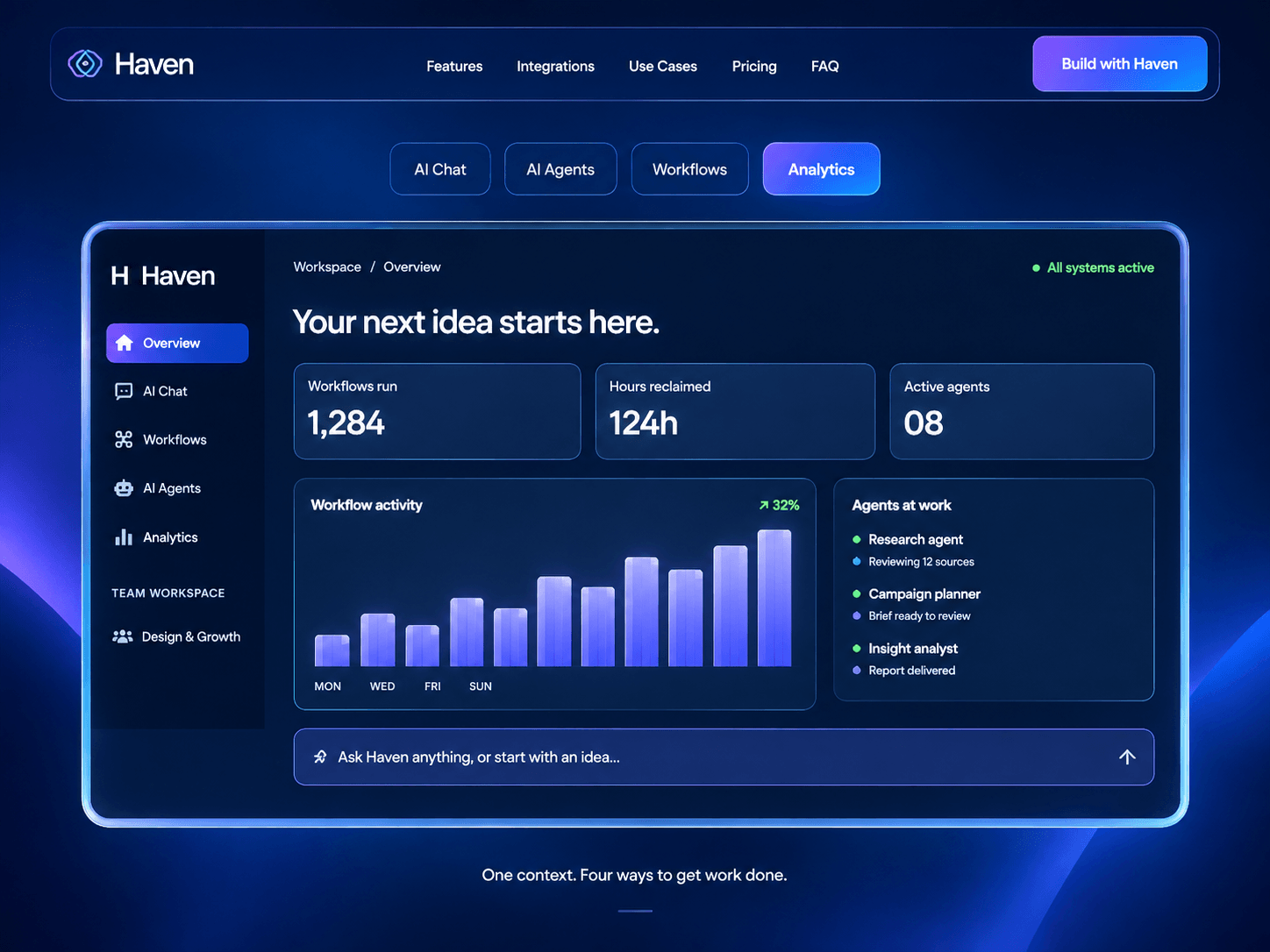1270x952 pixels.
Task: Open the Workflows command icon in the sidebar
Action: click(124, 439)
